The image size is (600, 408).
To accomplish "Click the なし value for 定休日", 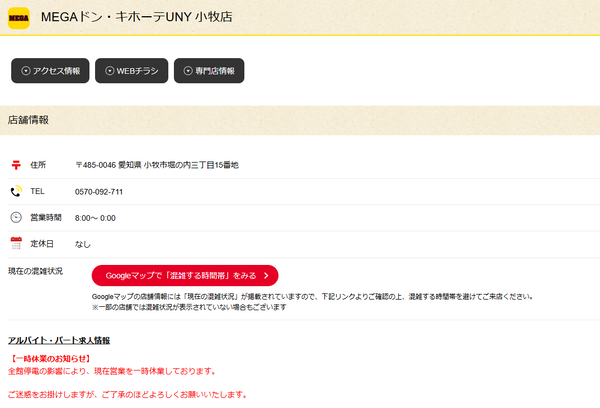I will [x=83, y=244].
